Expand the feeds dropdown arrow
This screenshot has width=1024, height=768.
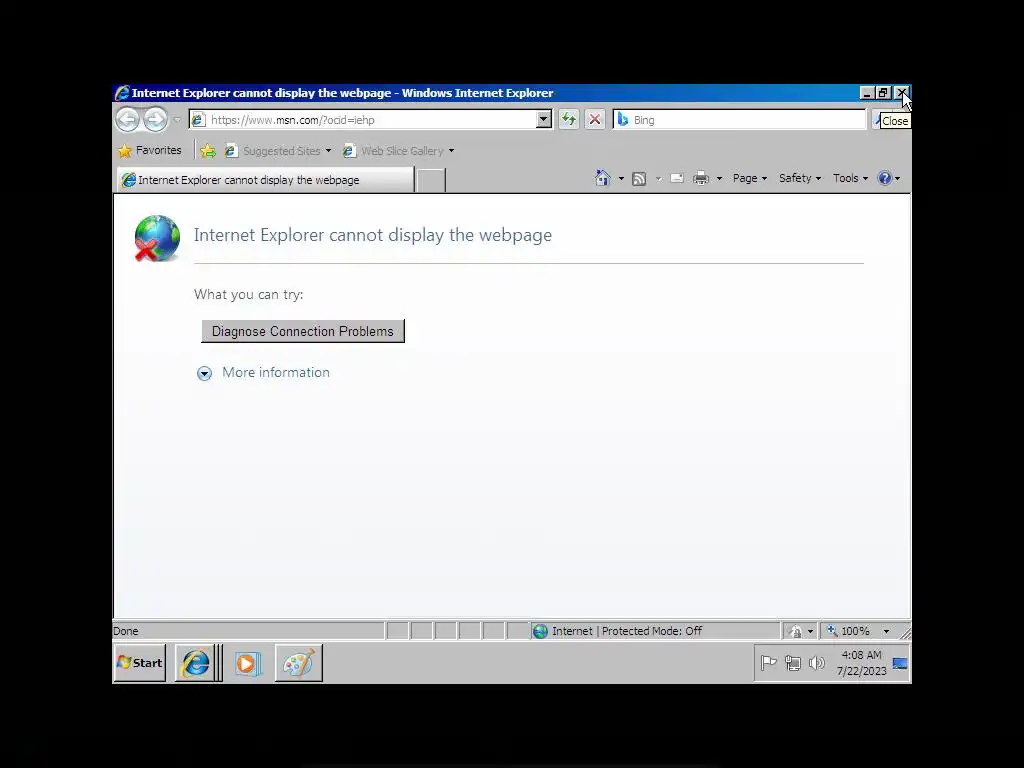(x=658, y=178)
